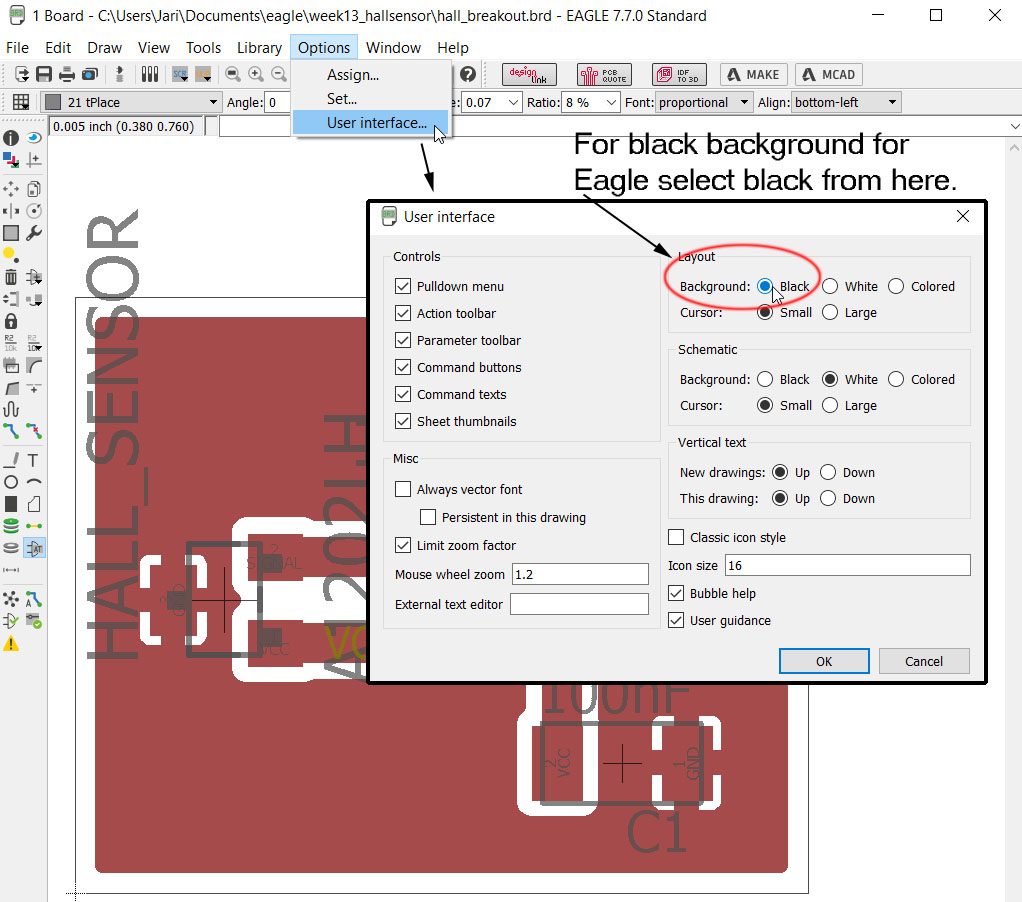Click the Mouse wheel zoom field

click(x=580, y=574)
